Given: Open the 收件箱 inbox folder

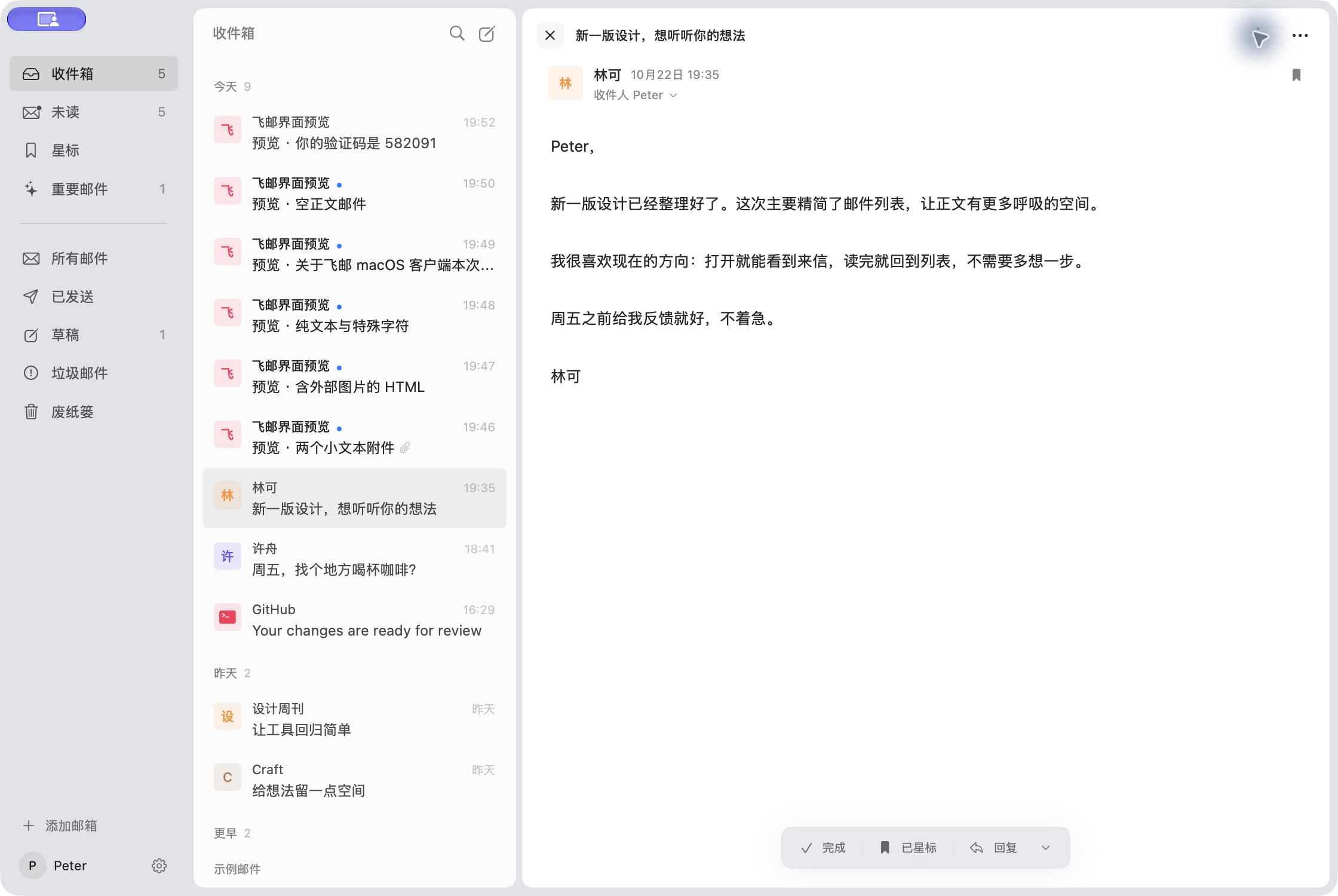Looking at the screenshot, I should pyautogui.click(x=94, y=73).
